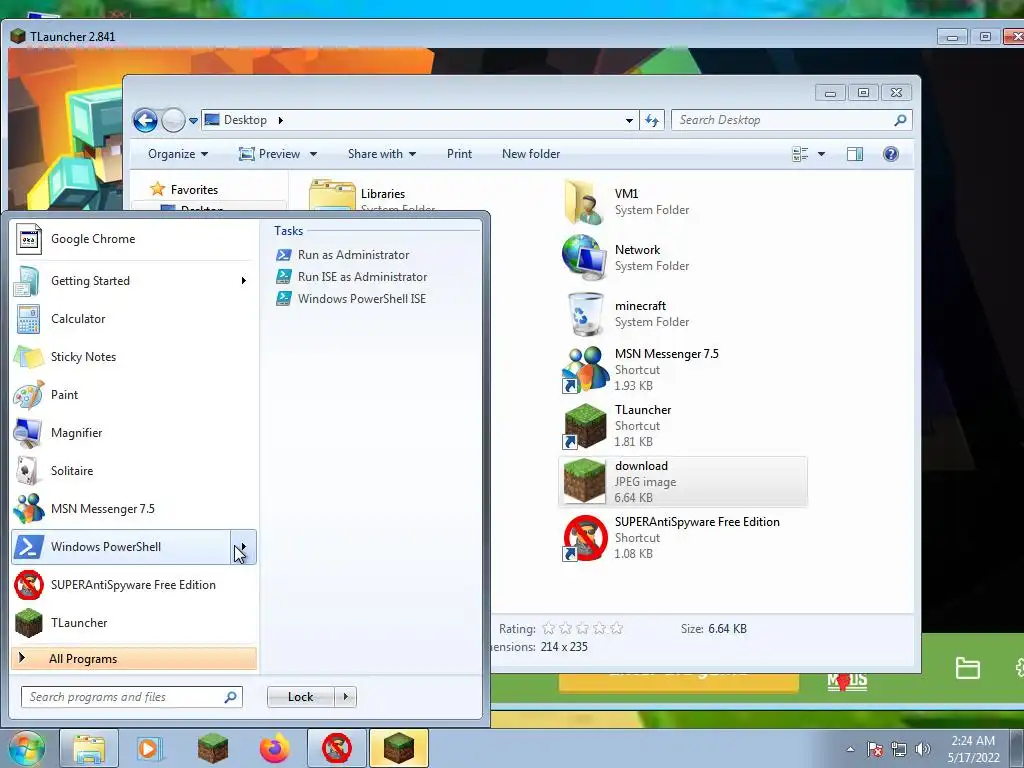Click the Lock button
This screenshot has height=768, width=1024.
tap(300, 697)
